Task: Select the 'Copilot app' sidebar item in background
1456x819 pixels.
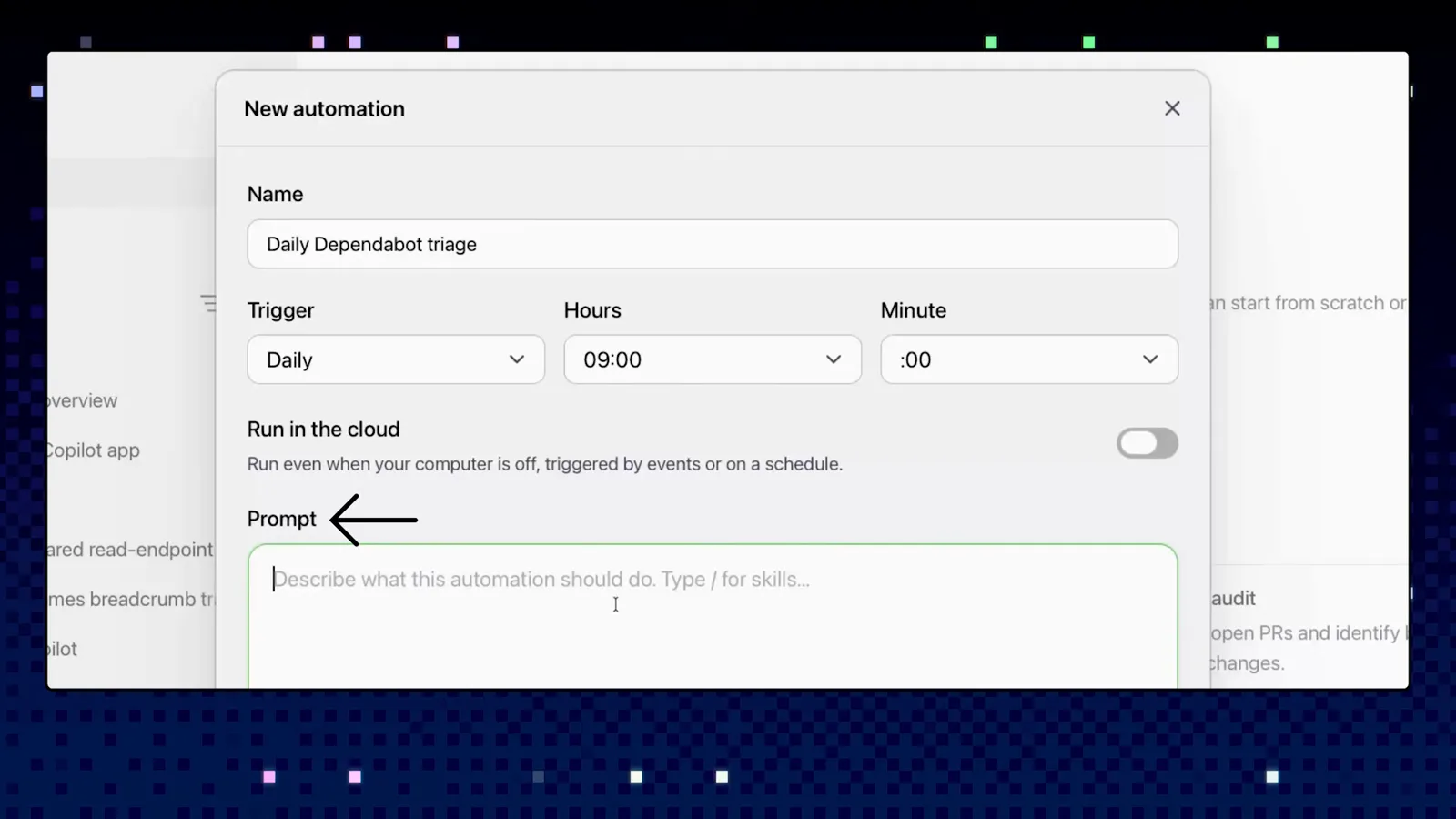Action: (93, 450)
